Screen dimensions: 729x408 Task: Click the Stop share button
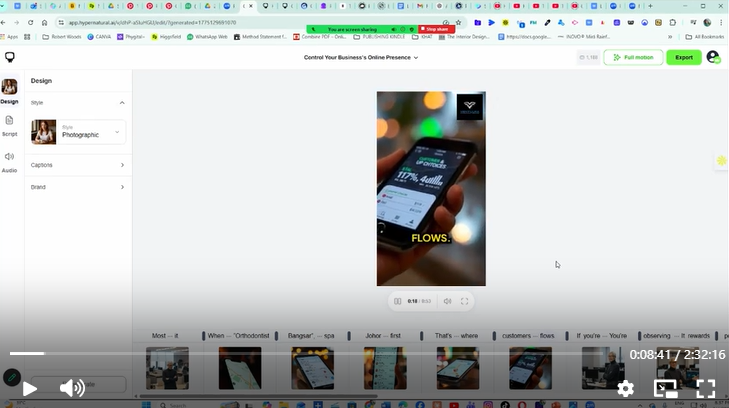(436, 29)
